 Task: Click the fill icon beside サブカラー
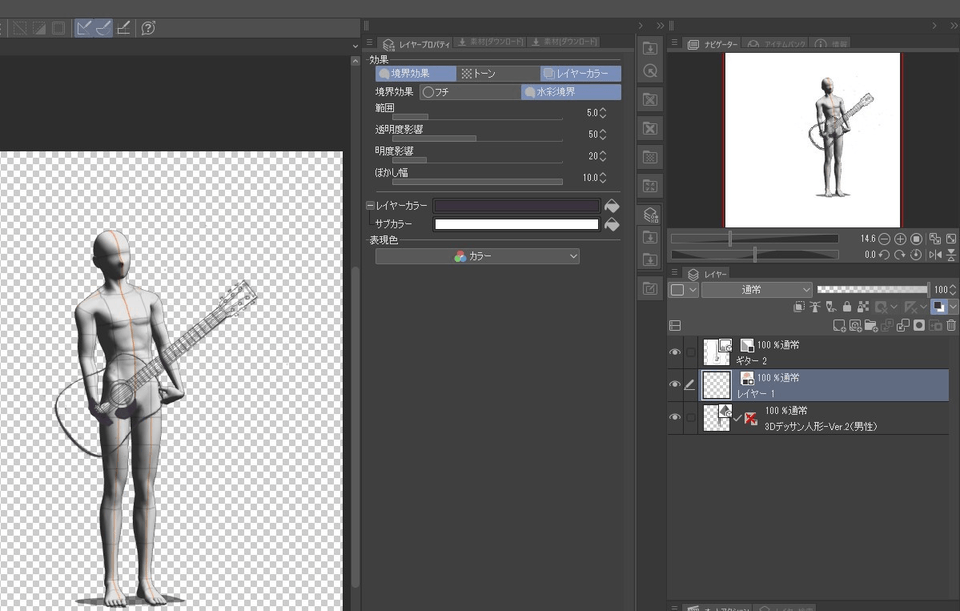point(612,225)
